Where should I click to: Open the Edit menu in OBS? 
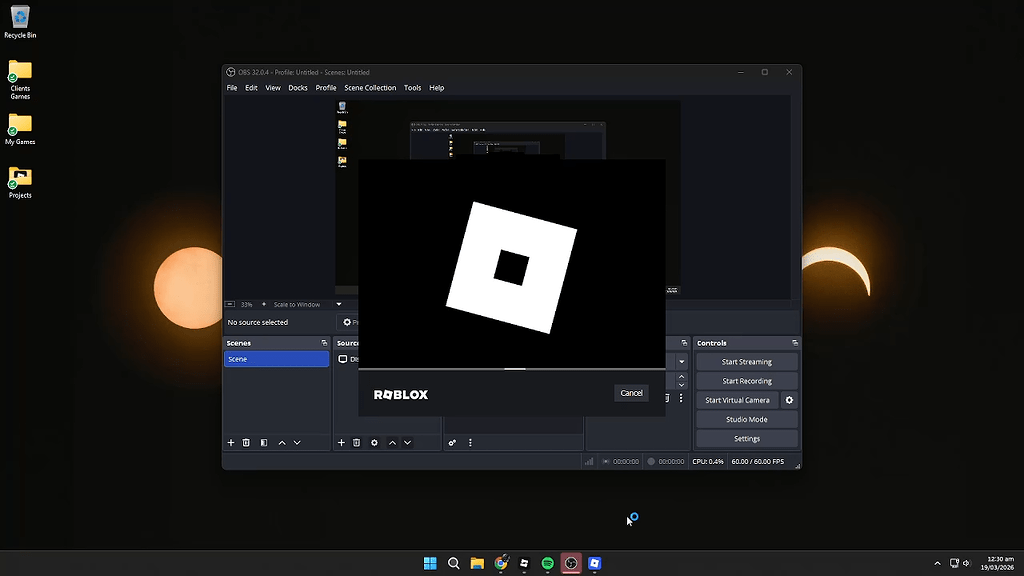click(251, 88)
